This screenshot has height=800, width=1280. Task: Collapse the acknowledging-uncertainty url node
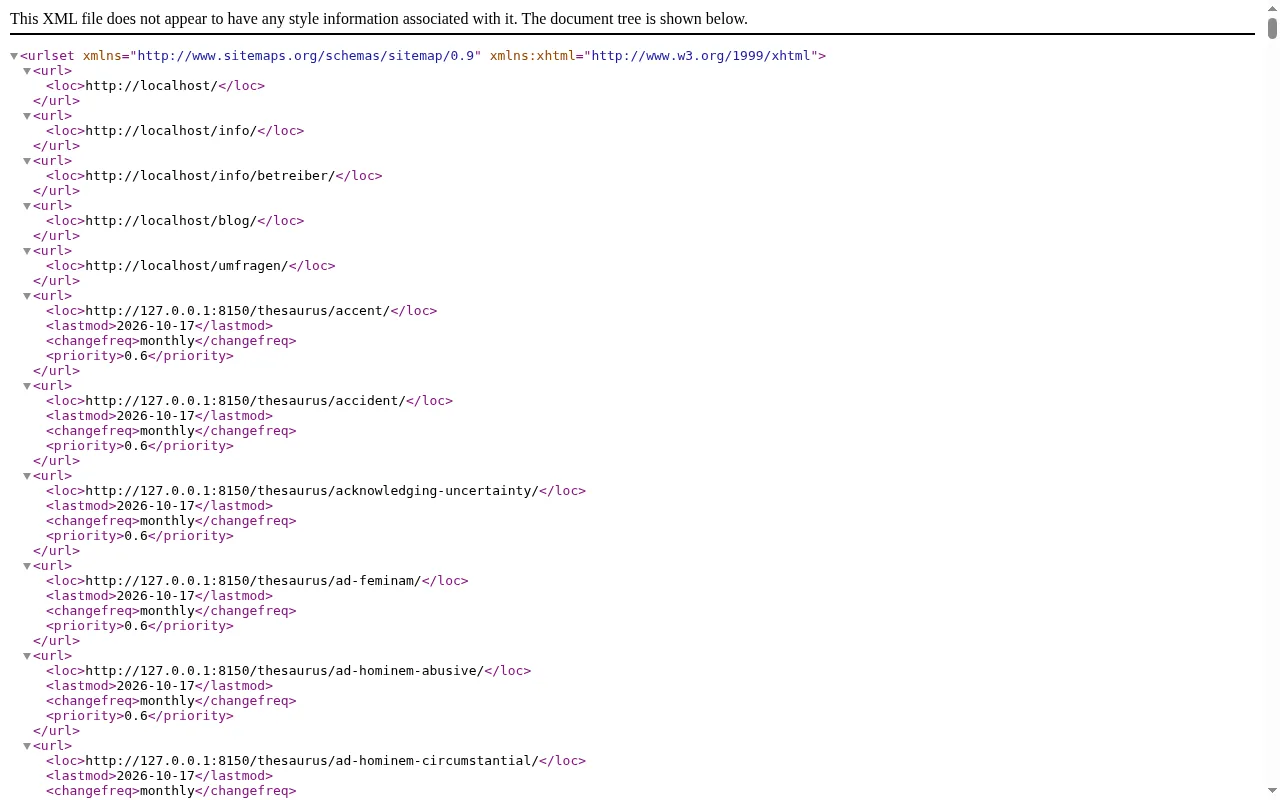click(x=27, y=476)
